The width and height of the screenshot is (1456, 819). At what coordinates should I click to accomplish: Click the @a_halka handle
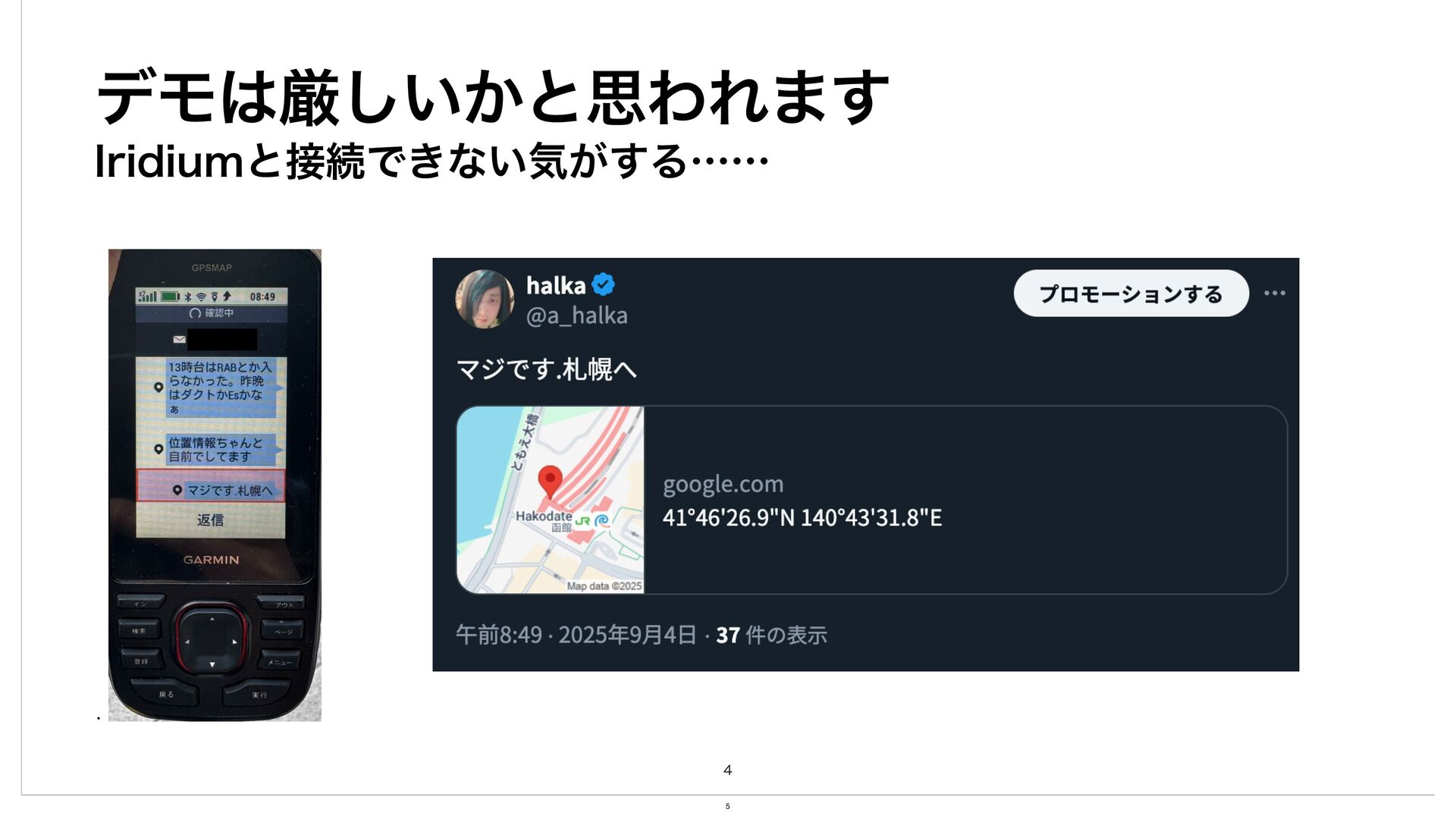pyautogui.click(x=577, y=315)
